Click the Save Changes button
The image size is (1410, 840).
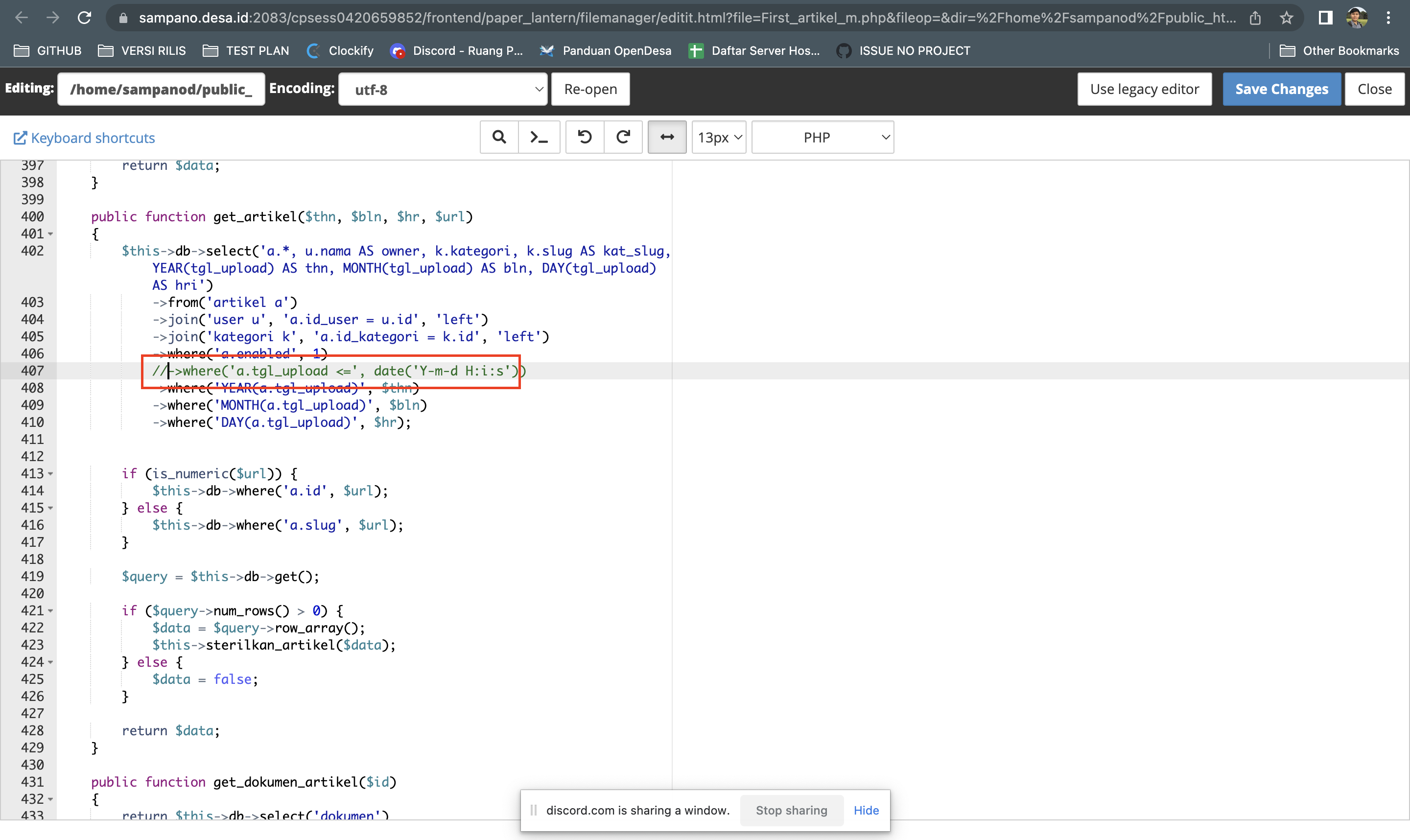1281,89
